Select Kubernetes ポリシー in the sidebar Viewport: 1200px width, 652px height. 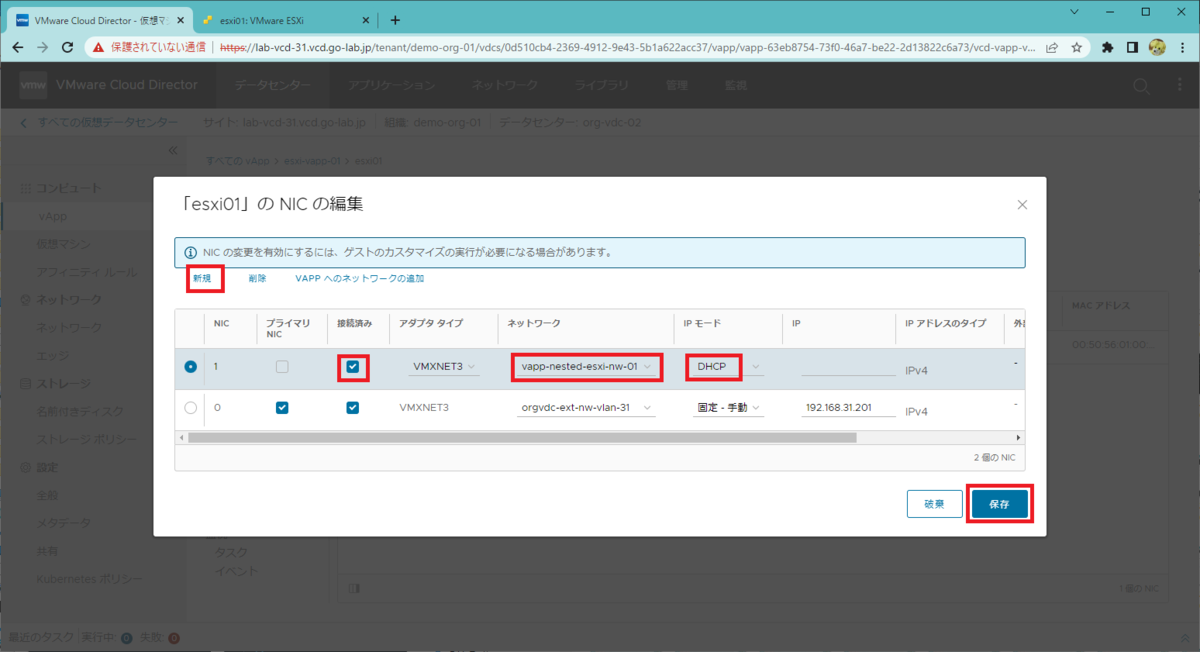click(x=89, y=578)
